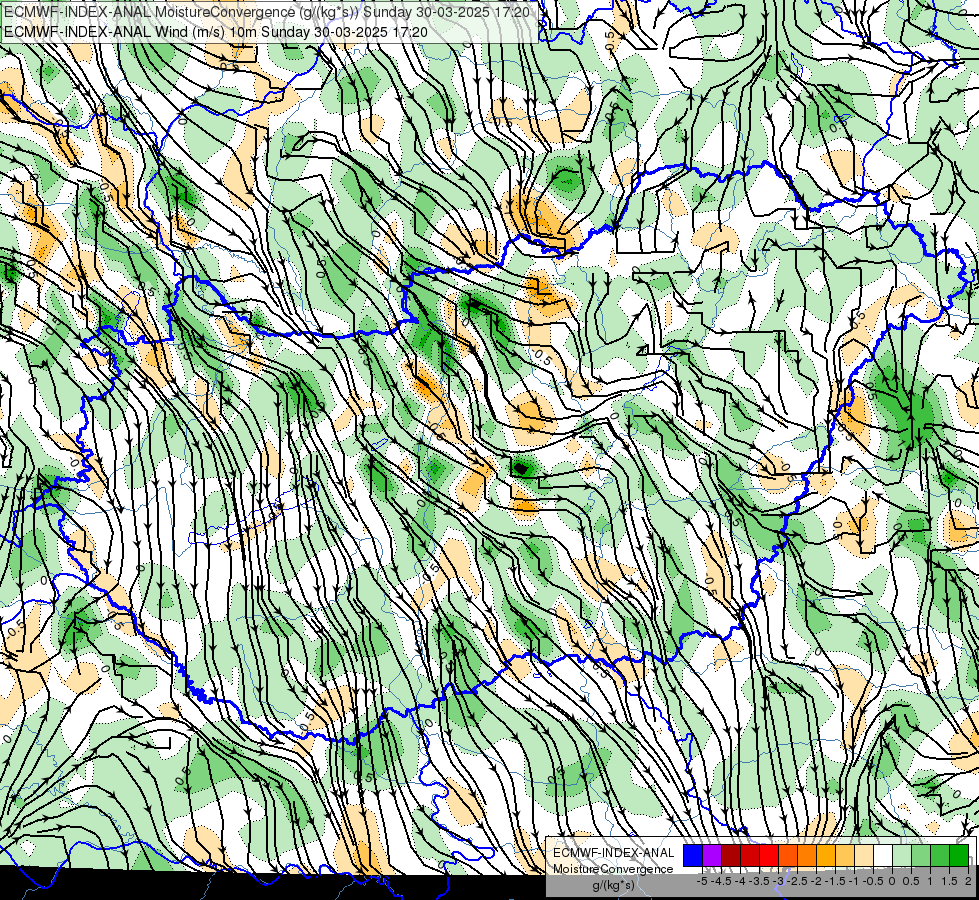Click the -2 tick label in the legend

[x=816, y=881]
